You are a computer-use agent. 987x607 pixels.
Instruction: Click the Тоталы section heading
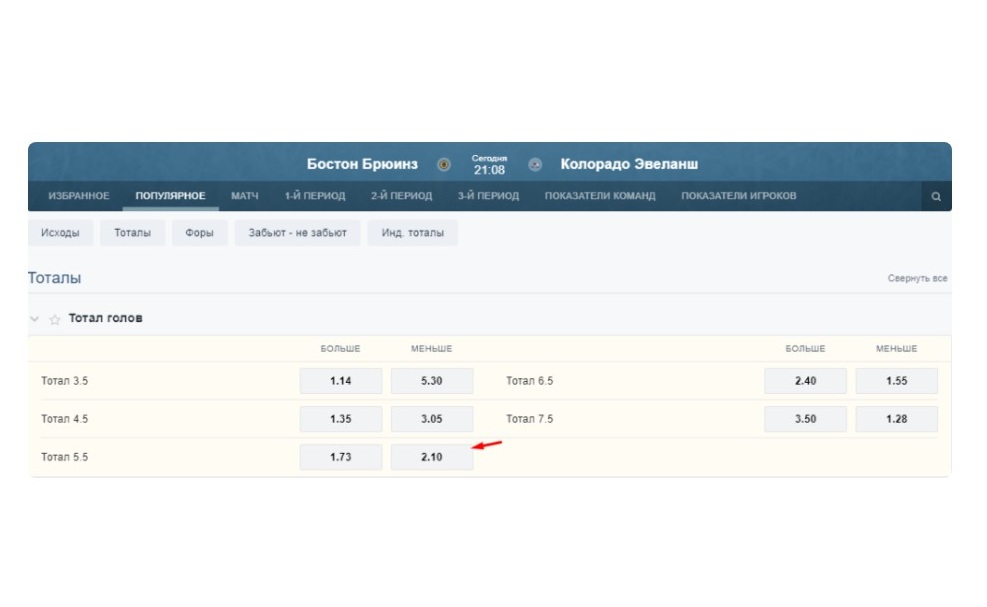54,278
